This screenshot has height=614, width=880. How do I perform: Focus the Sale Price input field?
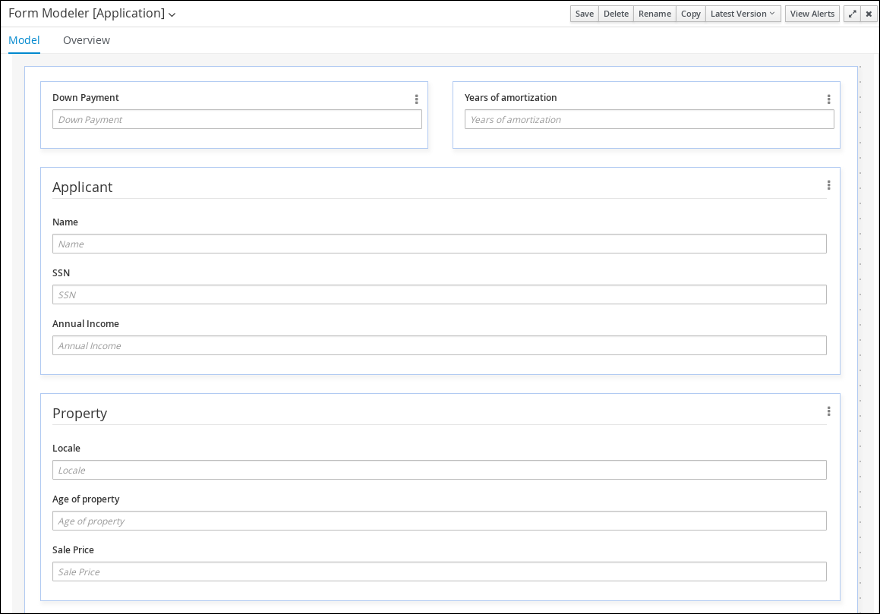pos(439,571)
